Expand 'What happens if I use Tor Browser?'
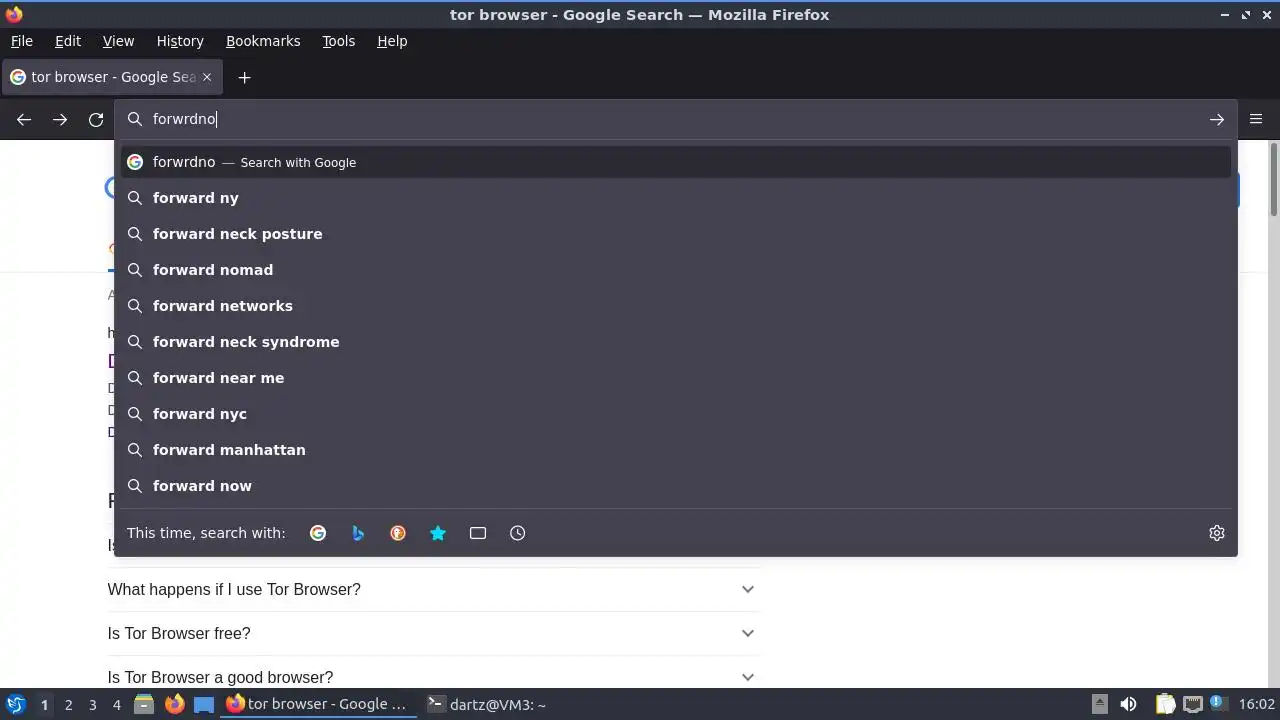 433,590
